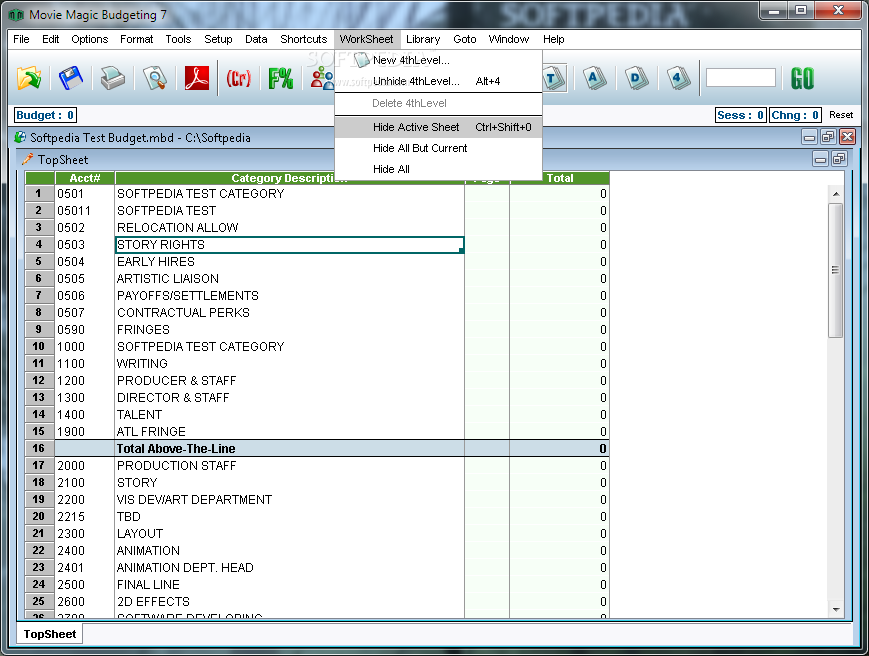Click the FRINGES category cell
The image size is (869, 656).
(289, 330)
